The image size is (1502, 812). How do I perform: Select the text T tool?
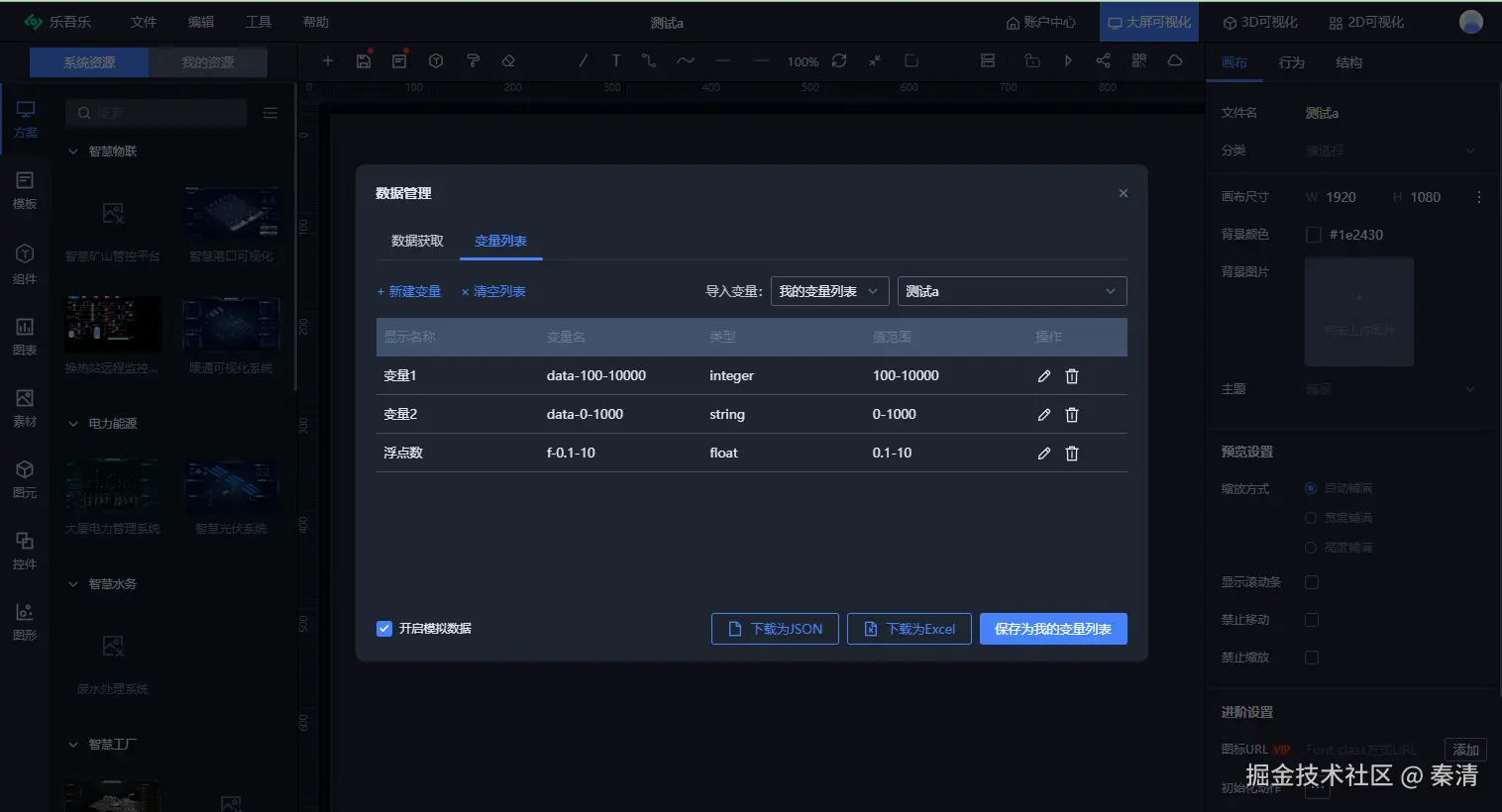616,61
